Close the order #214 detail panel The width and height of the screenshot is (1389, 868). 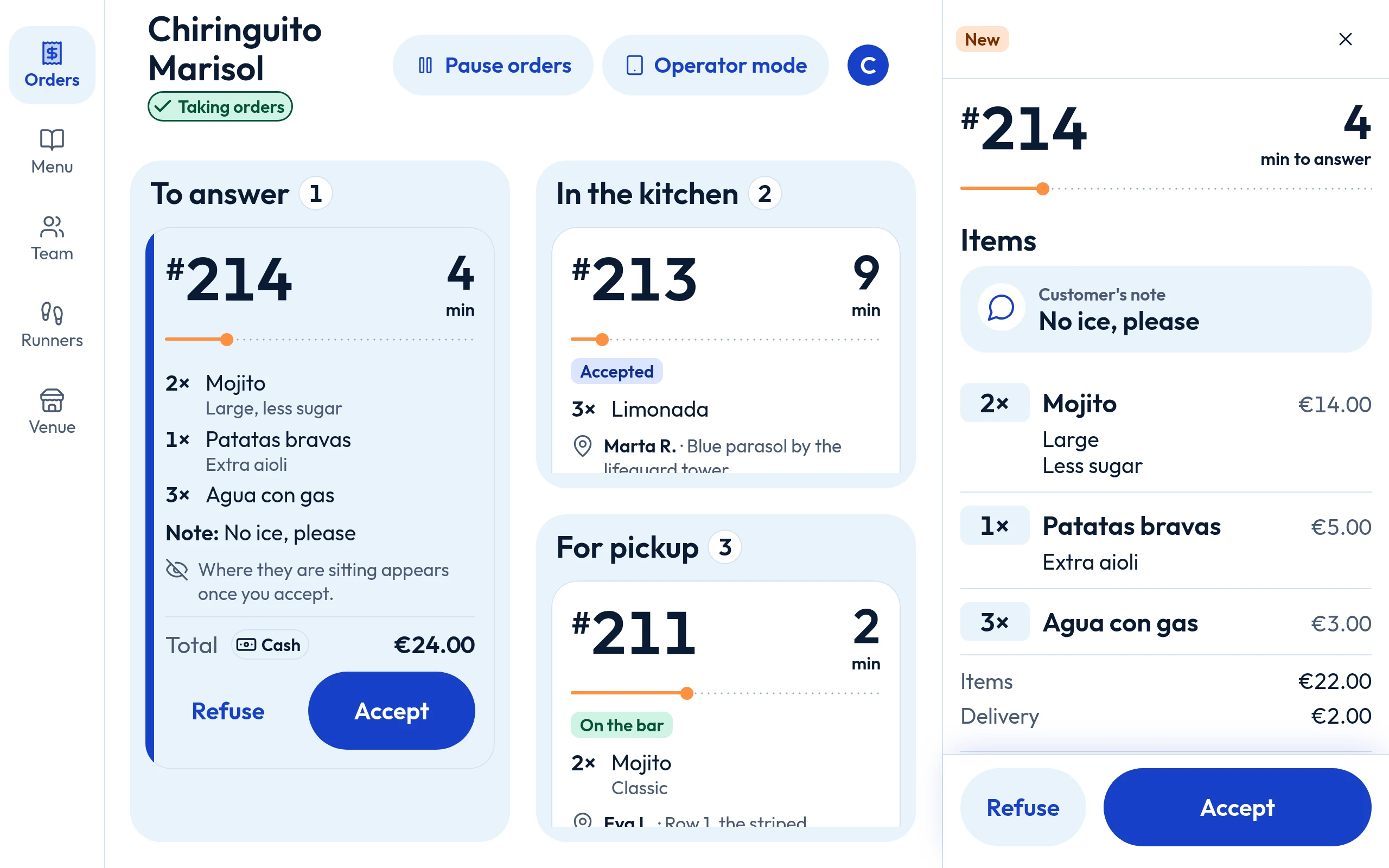click(1346, 39)
